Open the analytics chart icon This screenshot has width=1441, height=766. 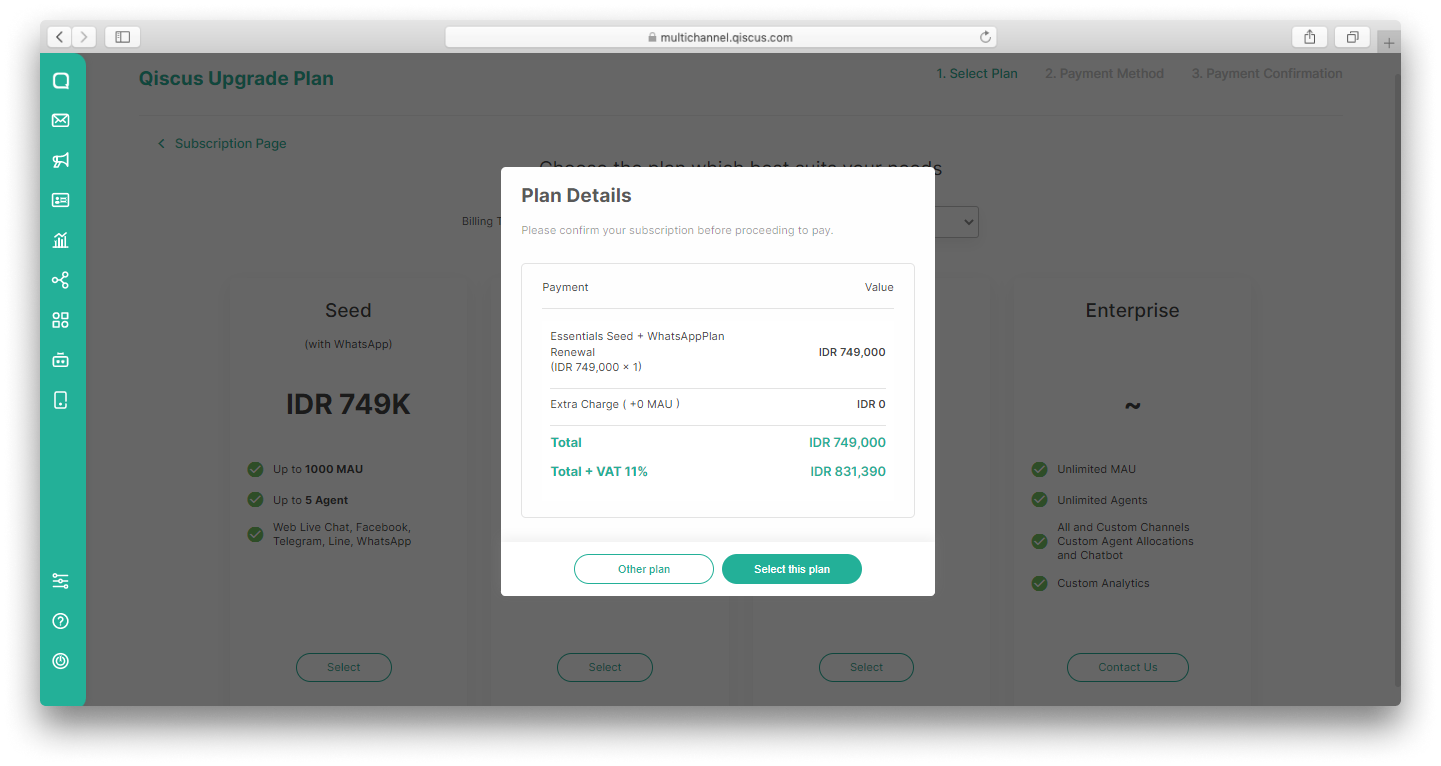(61, 240)
